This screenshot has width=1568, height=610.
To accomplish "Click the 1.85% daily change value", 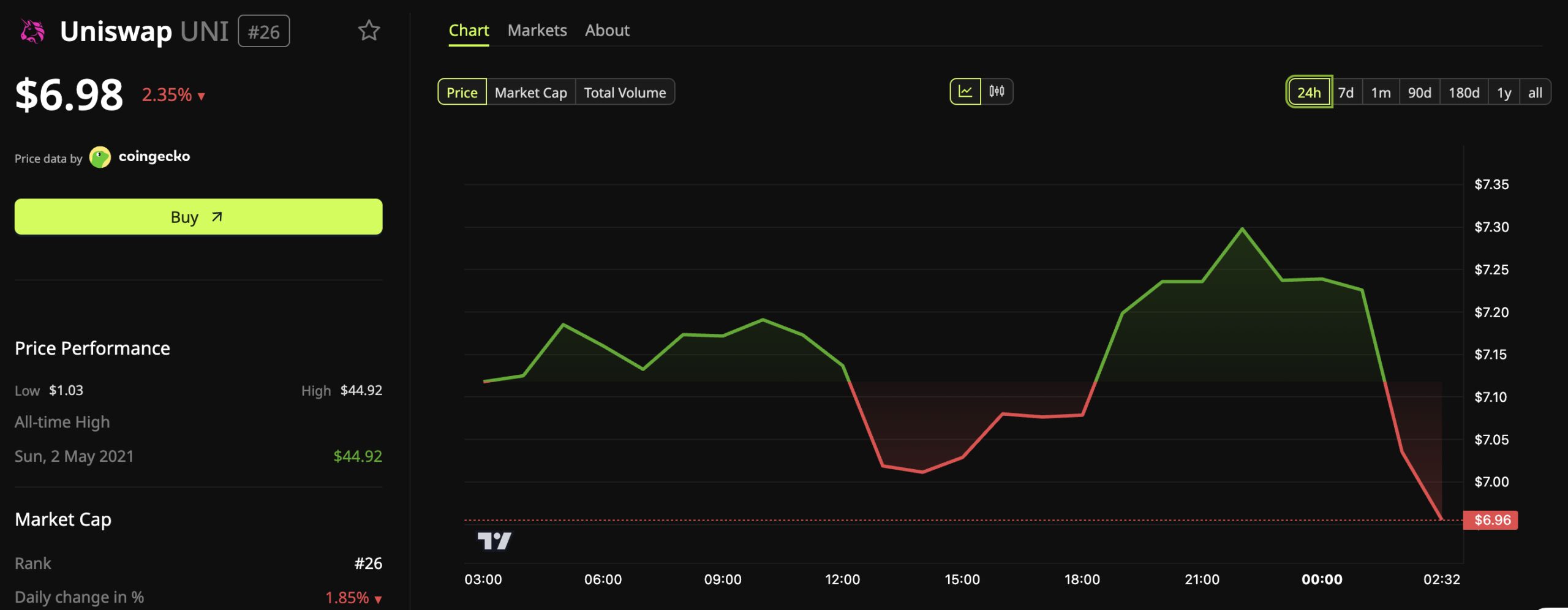I will [353, 598].
